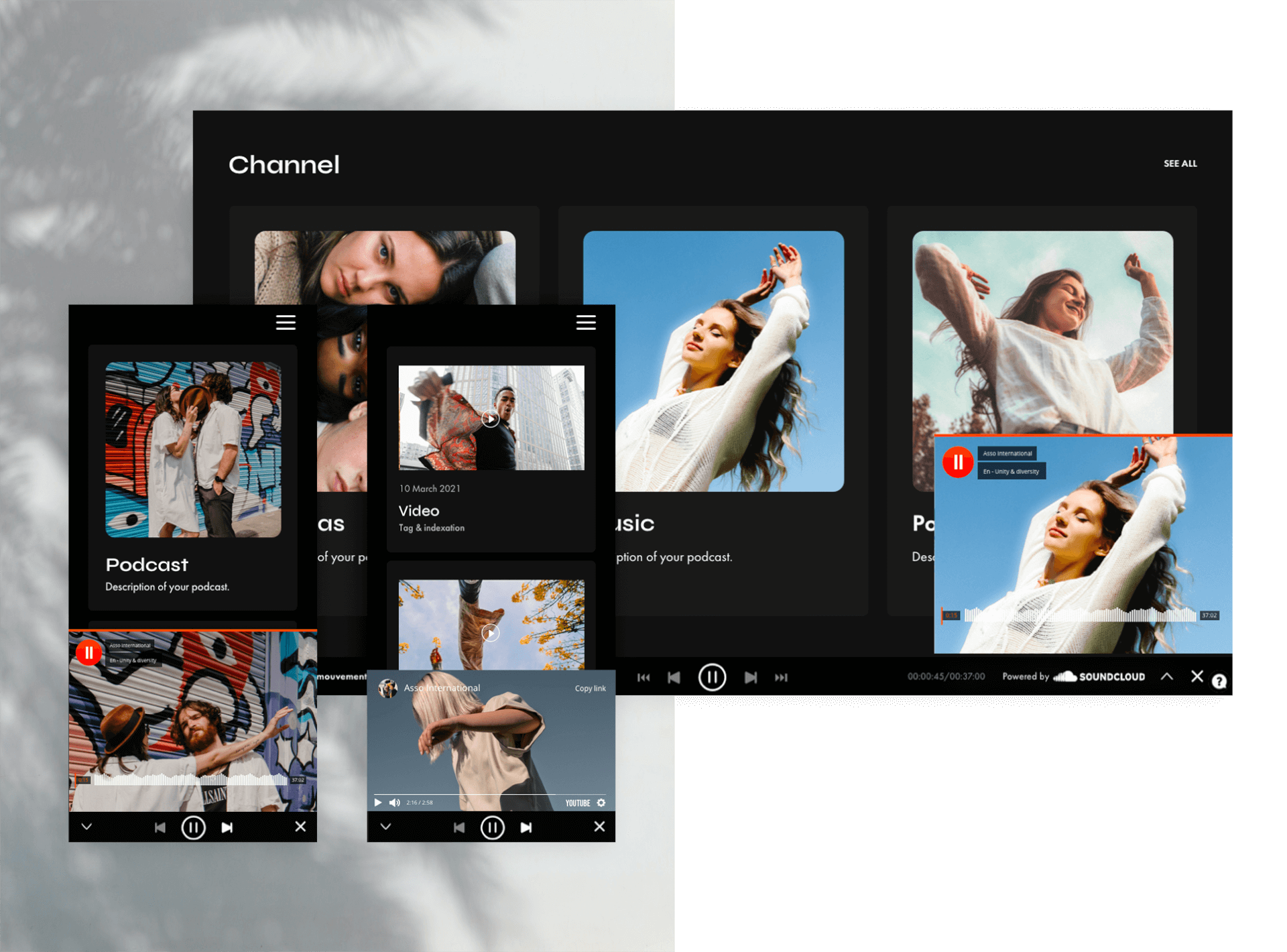Toggle red pause button on desktop SoundCloud widget
Image resolution: width=1287 pixels, height=952 pixels.
tap(958, 463)
